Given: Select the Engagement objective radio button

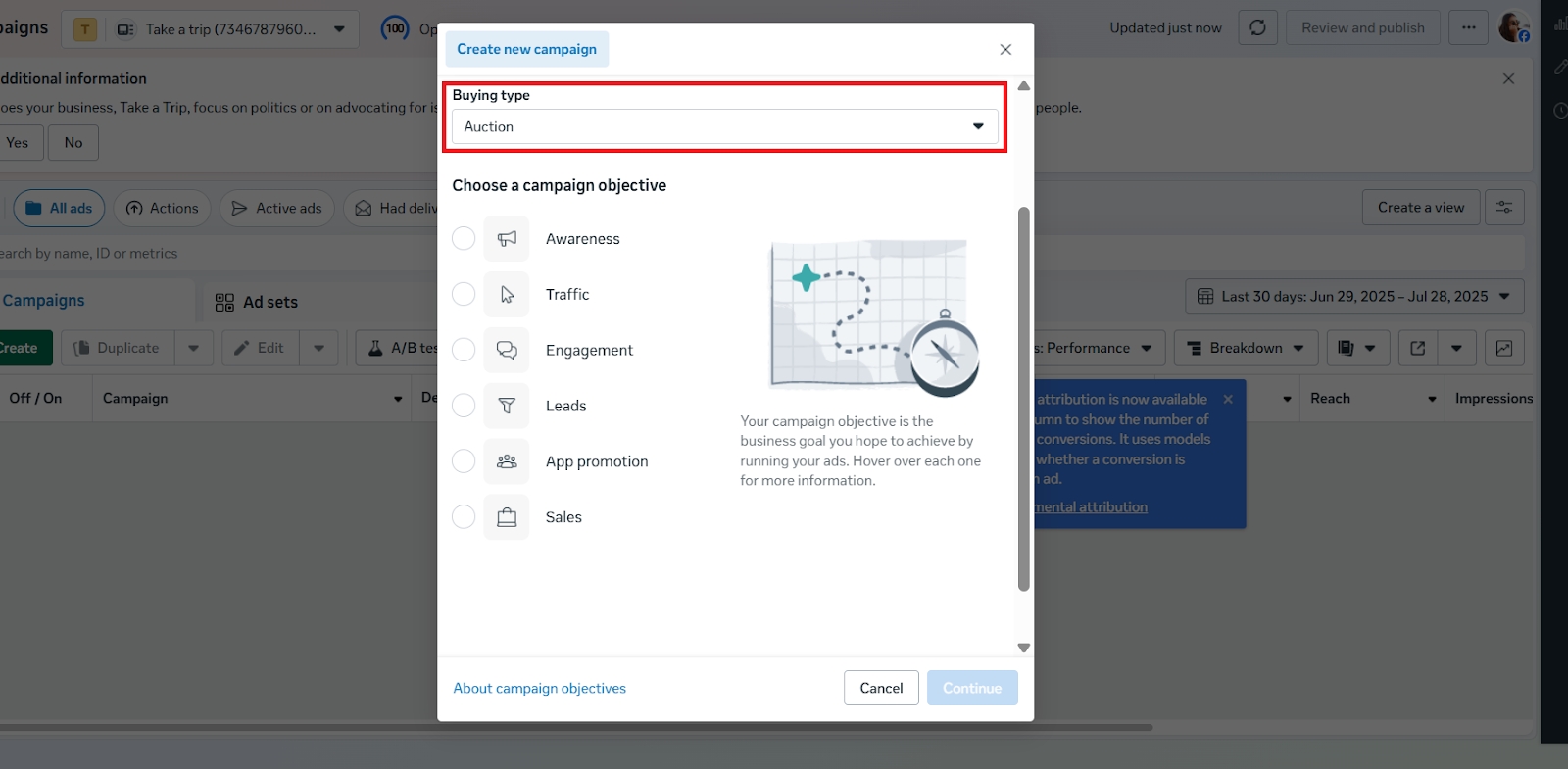Looking at the screenshot, I should [464, 350].
